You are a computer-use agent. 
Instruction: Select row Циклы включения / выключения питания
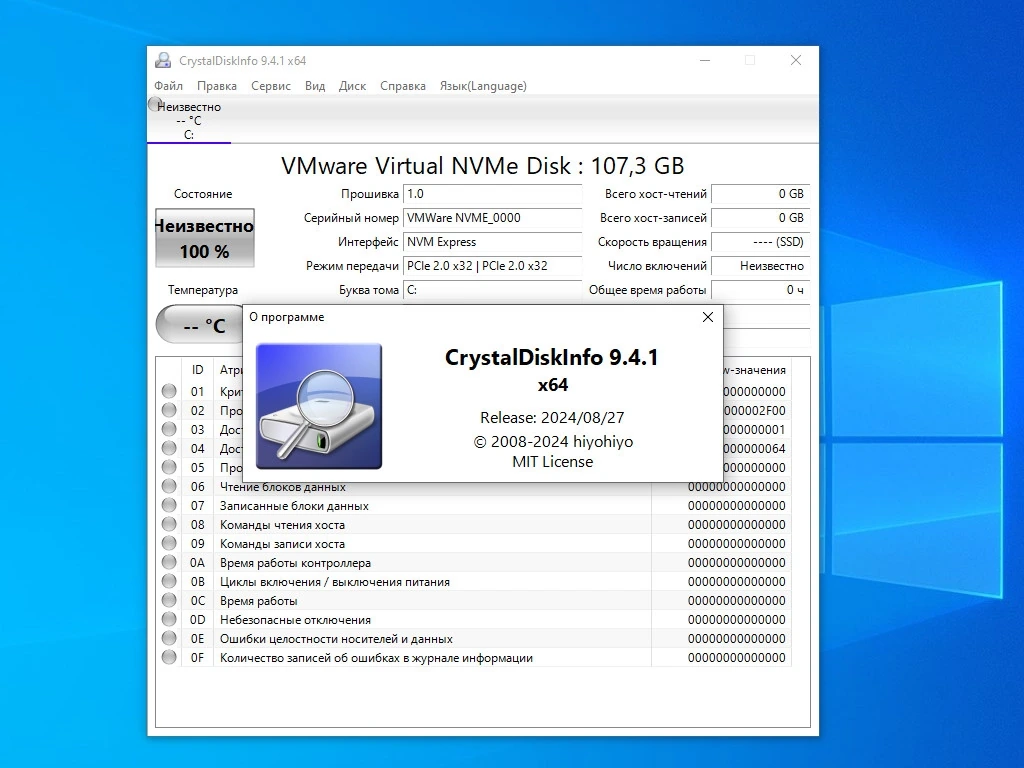[x=474, y=581]
